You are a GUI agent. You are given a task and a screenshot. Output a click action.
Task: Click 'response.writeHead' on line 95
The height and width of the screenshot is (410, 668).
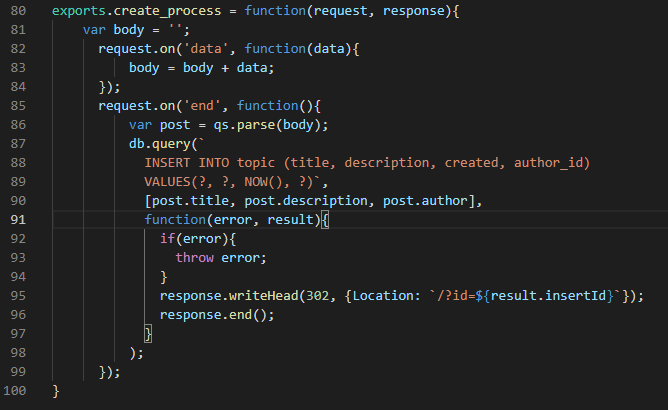click(229, 296)
